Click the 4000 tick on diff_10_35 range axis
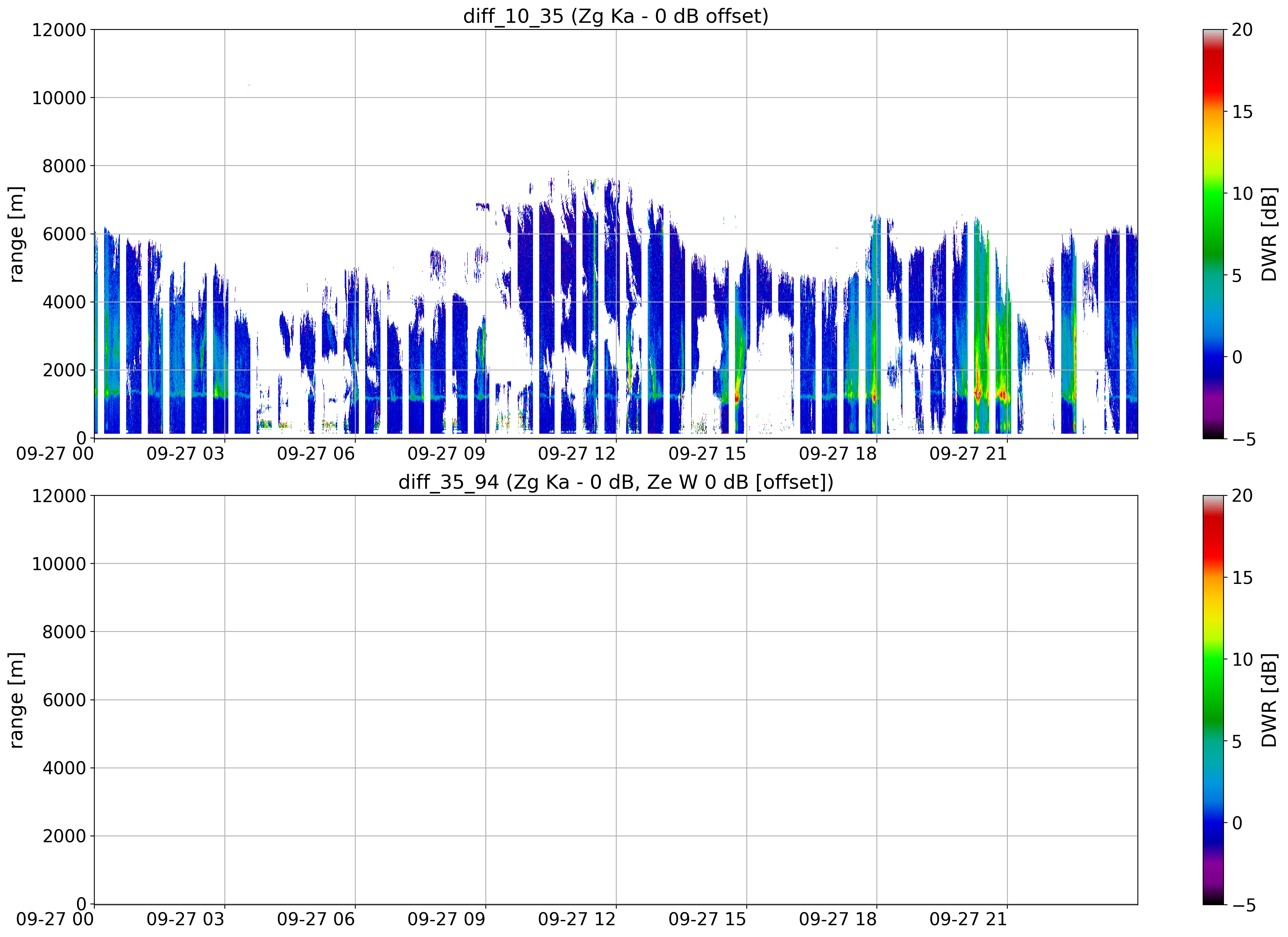This screenshot has width=1288, height=937. [64, 302]
